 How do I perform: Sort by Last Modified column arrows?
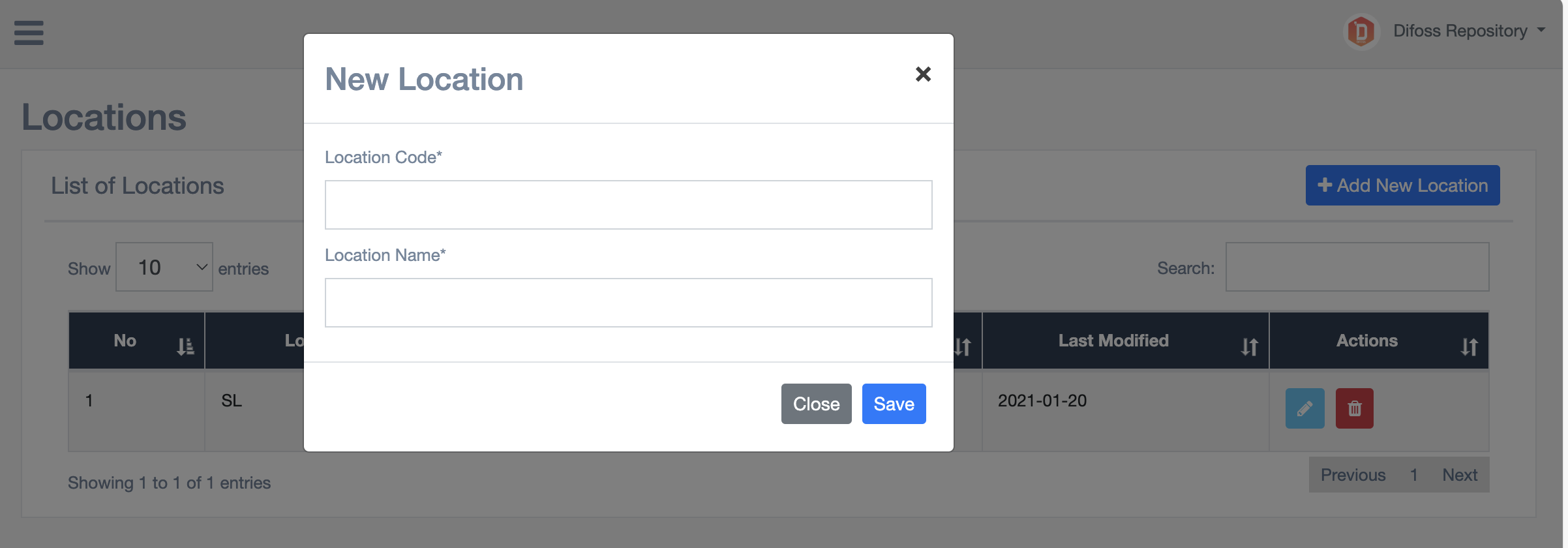pos(1249,346)
